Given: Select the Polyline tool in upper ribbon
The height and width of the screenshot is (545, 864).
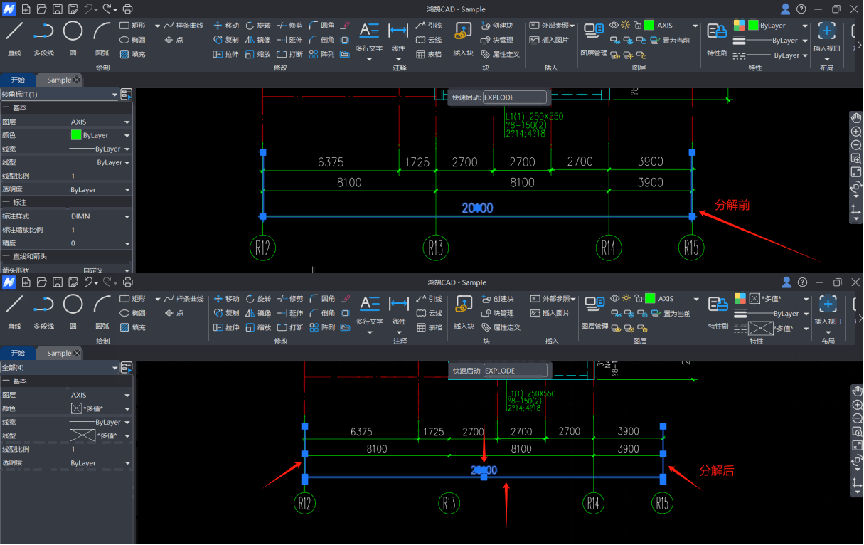Looking at the screenshot, I should [x=43, y=34].
